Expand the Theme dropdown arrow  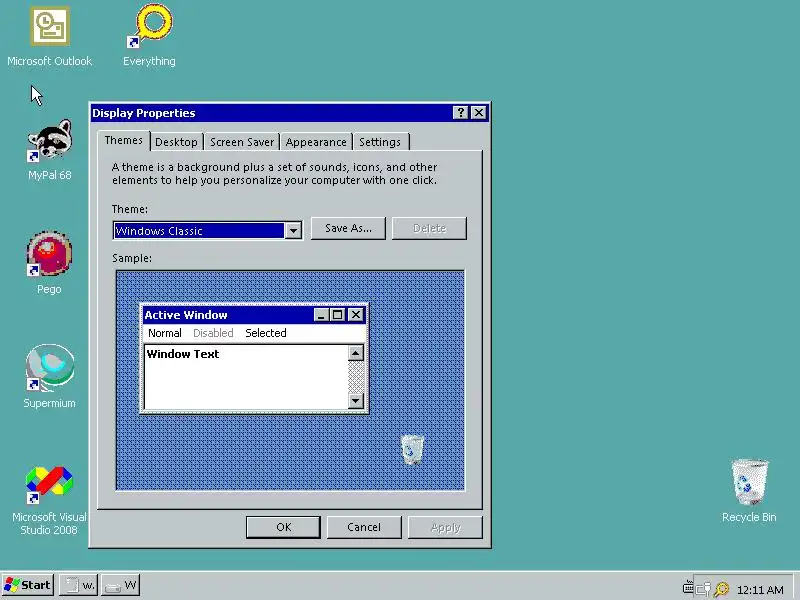point(293,231)
